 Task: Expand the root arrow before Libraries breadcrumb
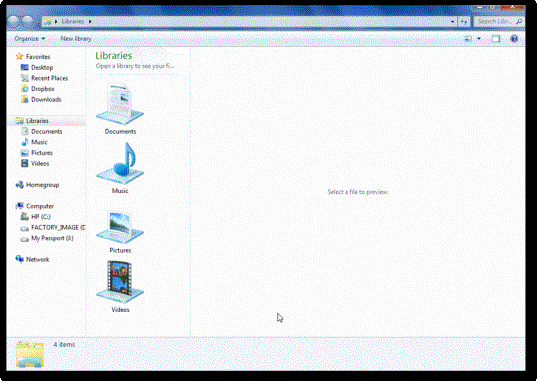tap(56, 21)
